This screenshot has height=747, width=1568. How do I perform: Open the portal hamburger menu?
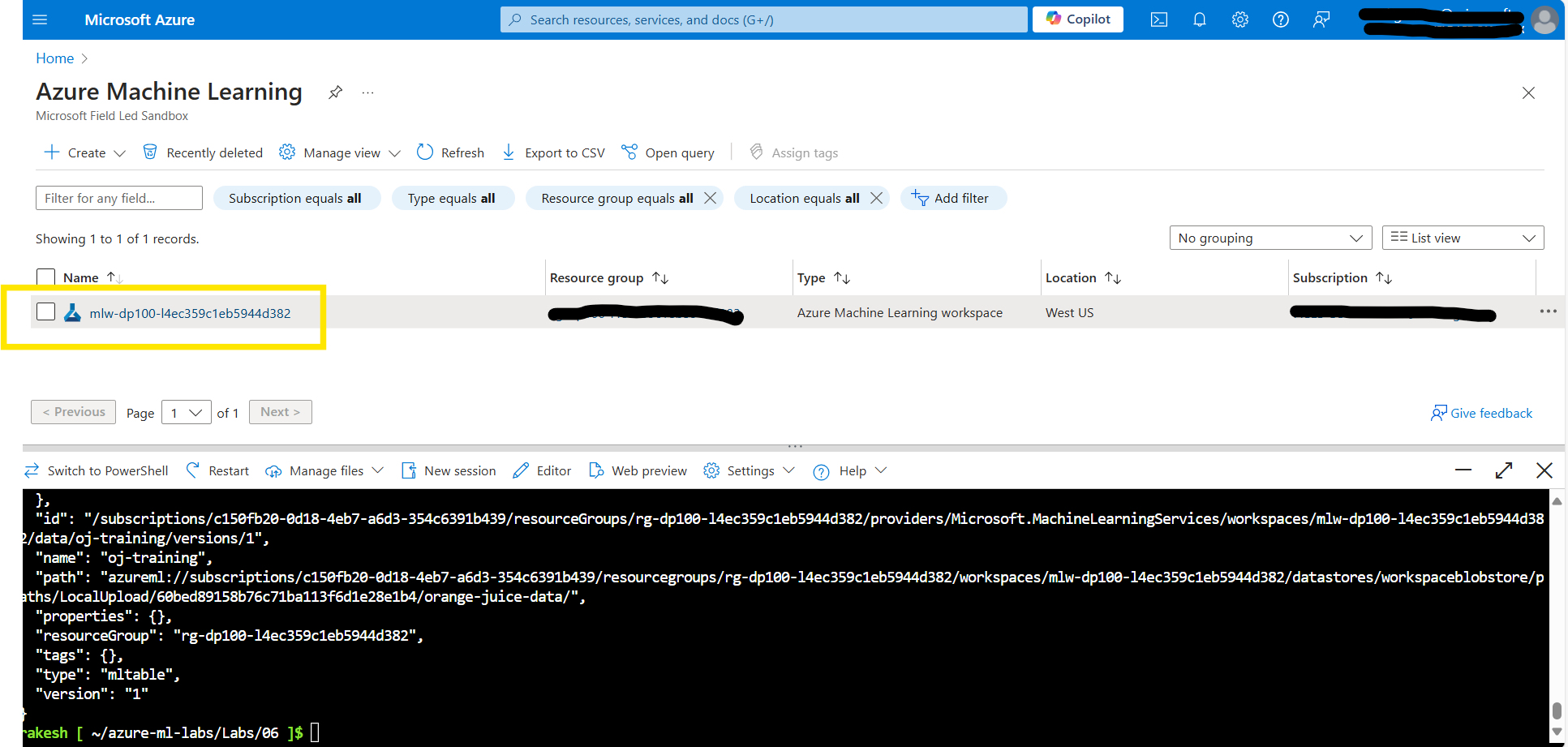(x=40, y=19)
